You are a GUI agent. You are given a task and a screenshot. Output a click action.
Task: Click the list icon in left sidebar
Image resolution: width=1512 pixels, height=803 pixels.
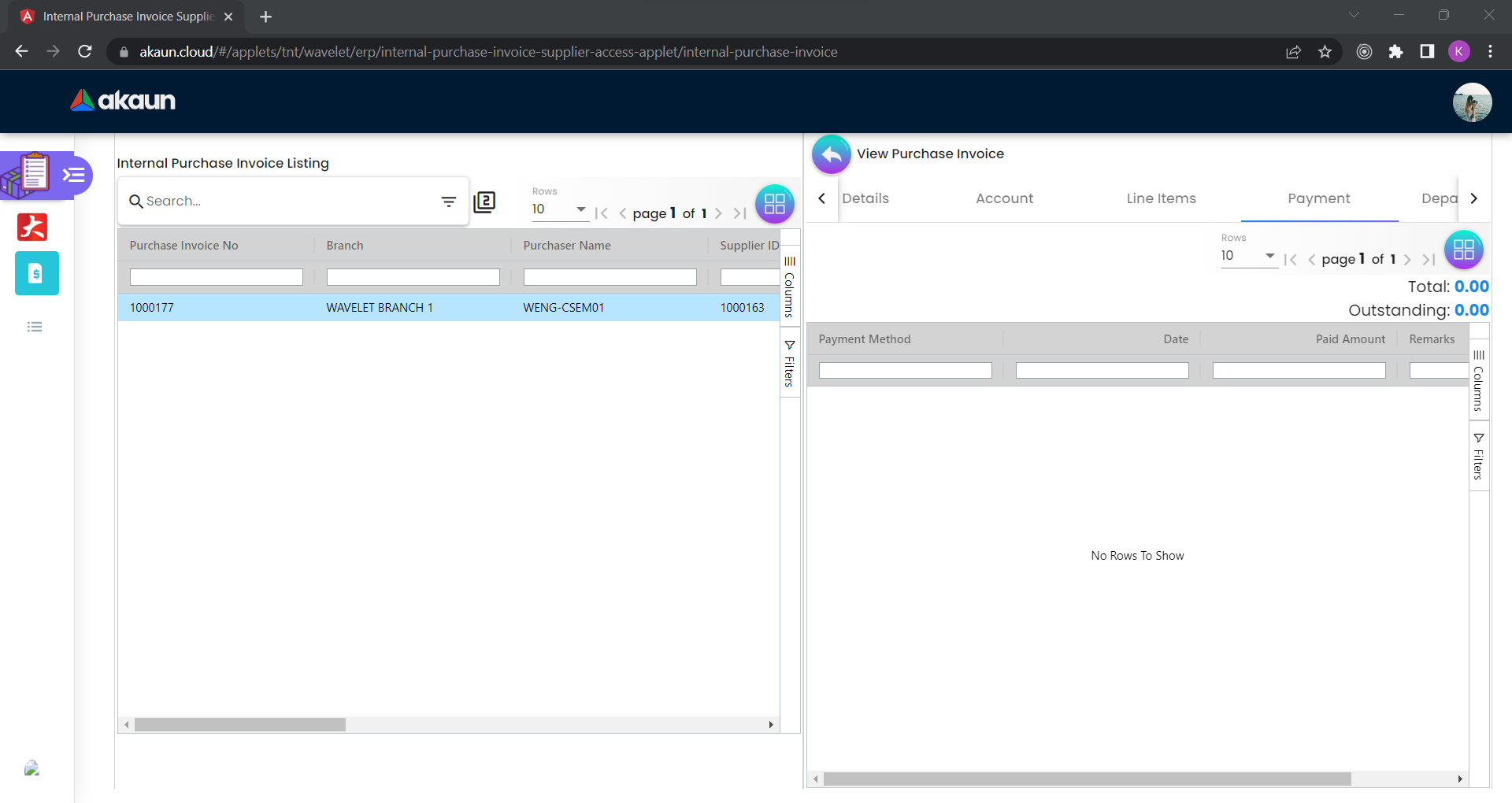[35, 327]
